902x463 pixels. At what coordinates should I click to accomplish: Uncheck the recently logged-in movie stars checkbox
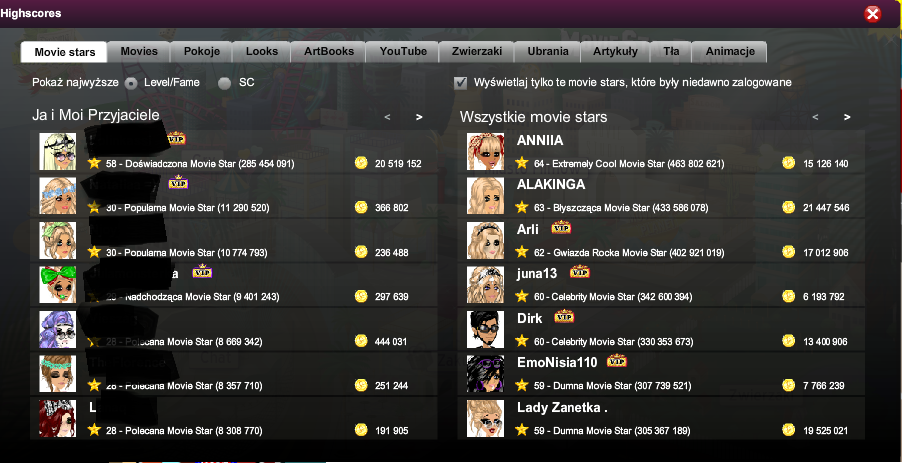(461, 83)
